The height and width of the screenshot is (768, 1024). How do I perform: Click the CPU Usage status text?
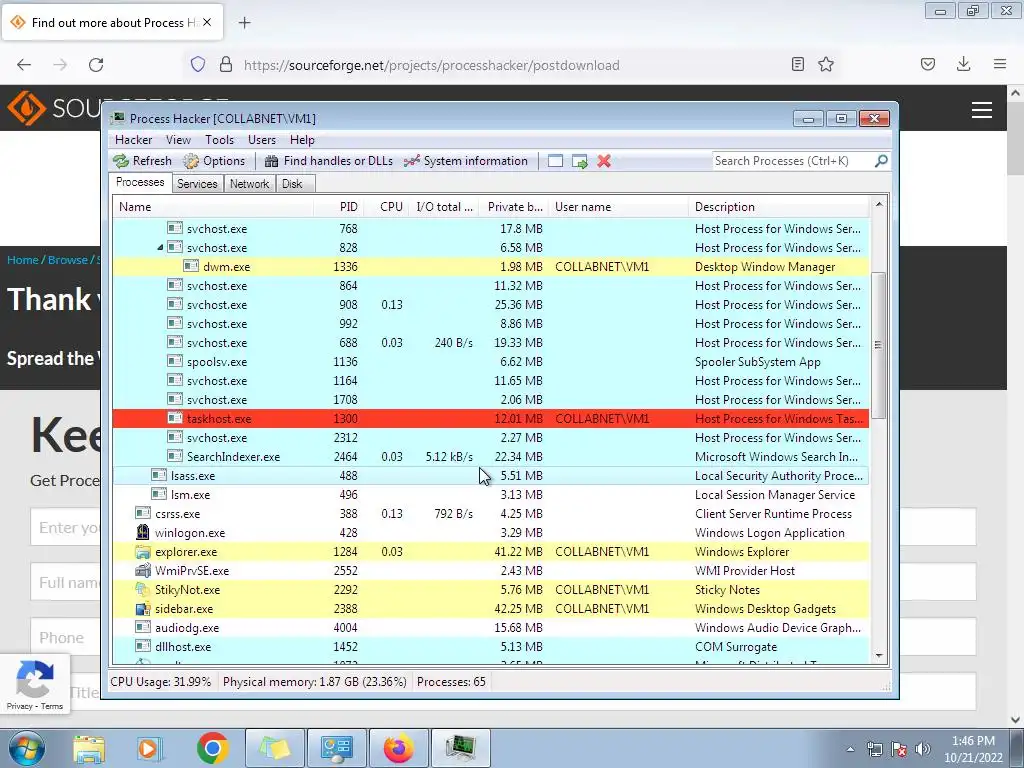coord(161,682)
